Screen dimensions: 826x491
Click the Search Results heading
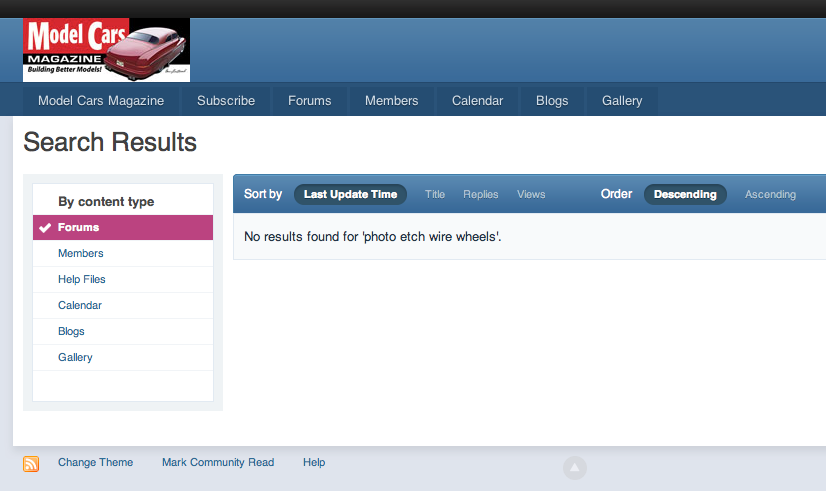coord(110,142)
